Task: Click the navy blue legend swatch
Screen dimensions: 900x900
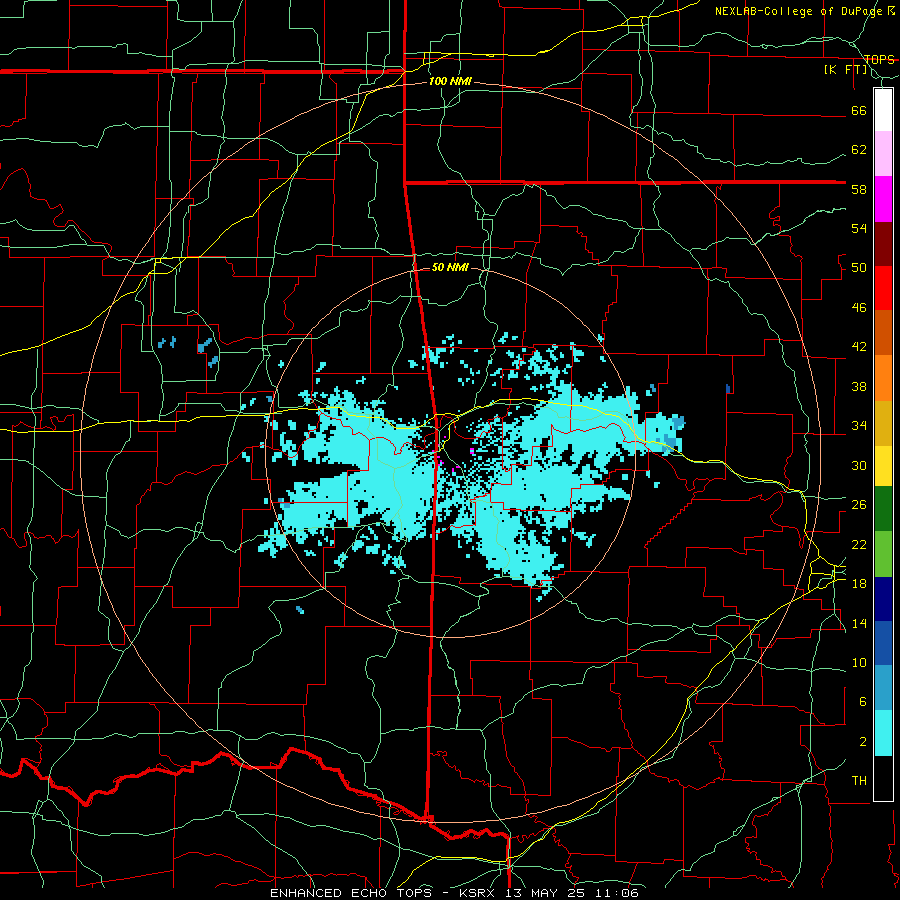Action: (883, 599)
